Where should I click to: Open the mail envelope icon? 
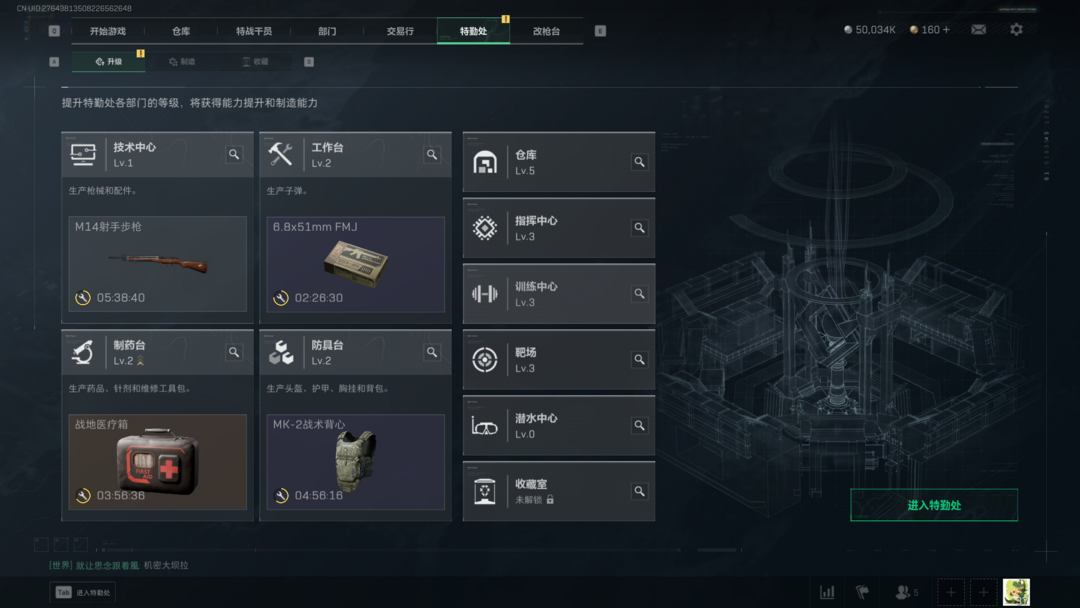[978, 30]
